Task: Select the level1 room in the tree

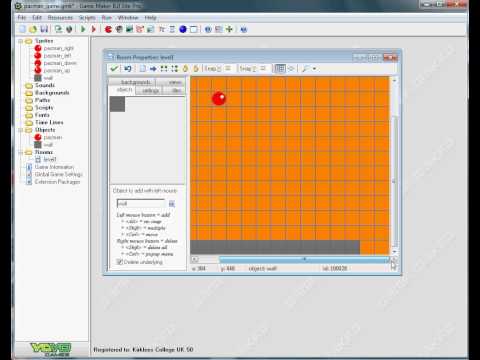Action: (50, 159)
